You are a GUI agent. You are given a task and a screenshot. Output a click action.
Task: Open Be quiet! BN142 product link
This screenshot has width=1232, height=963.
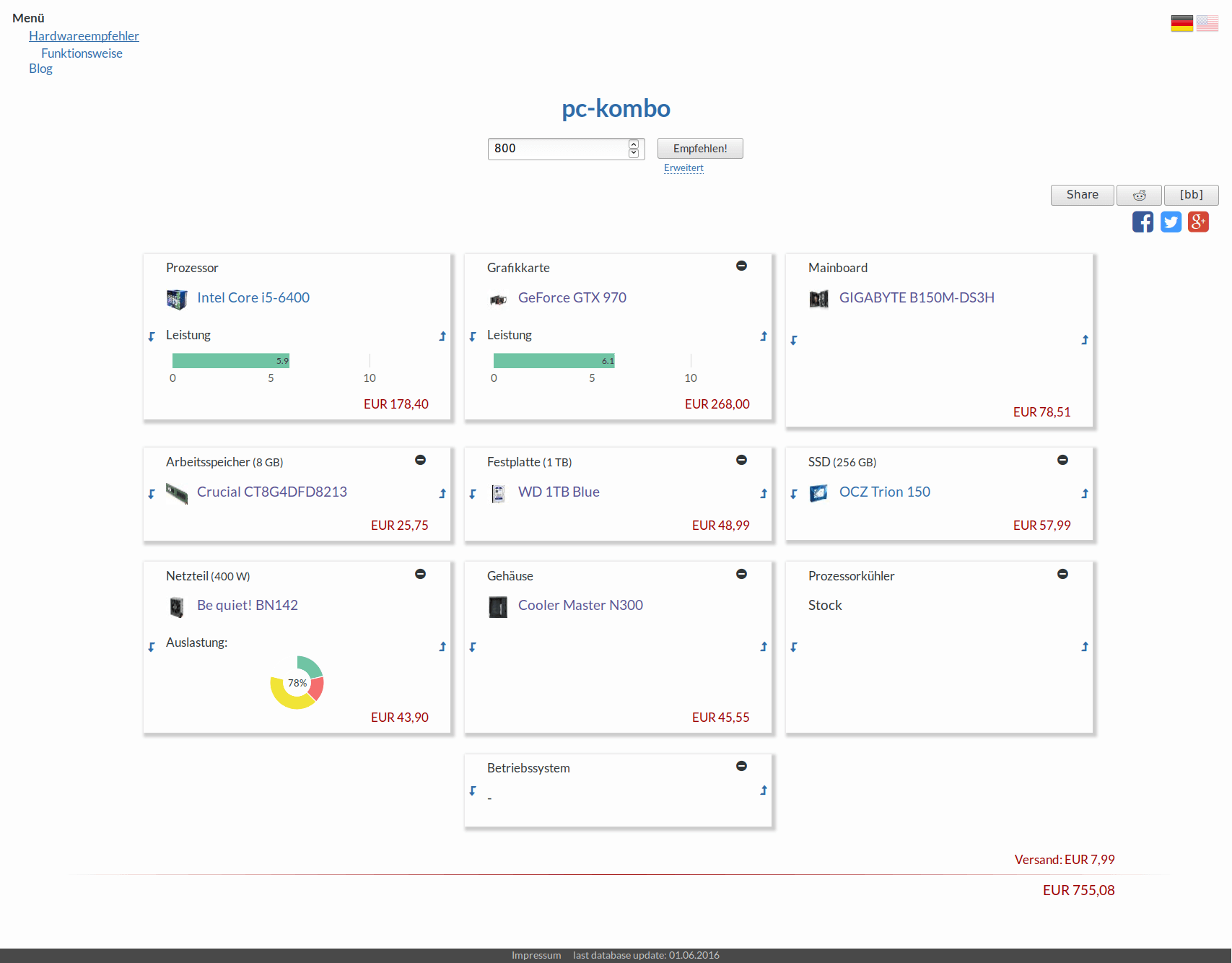248,605
